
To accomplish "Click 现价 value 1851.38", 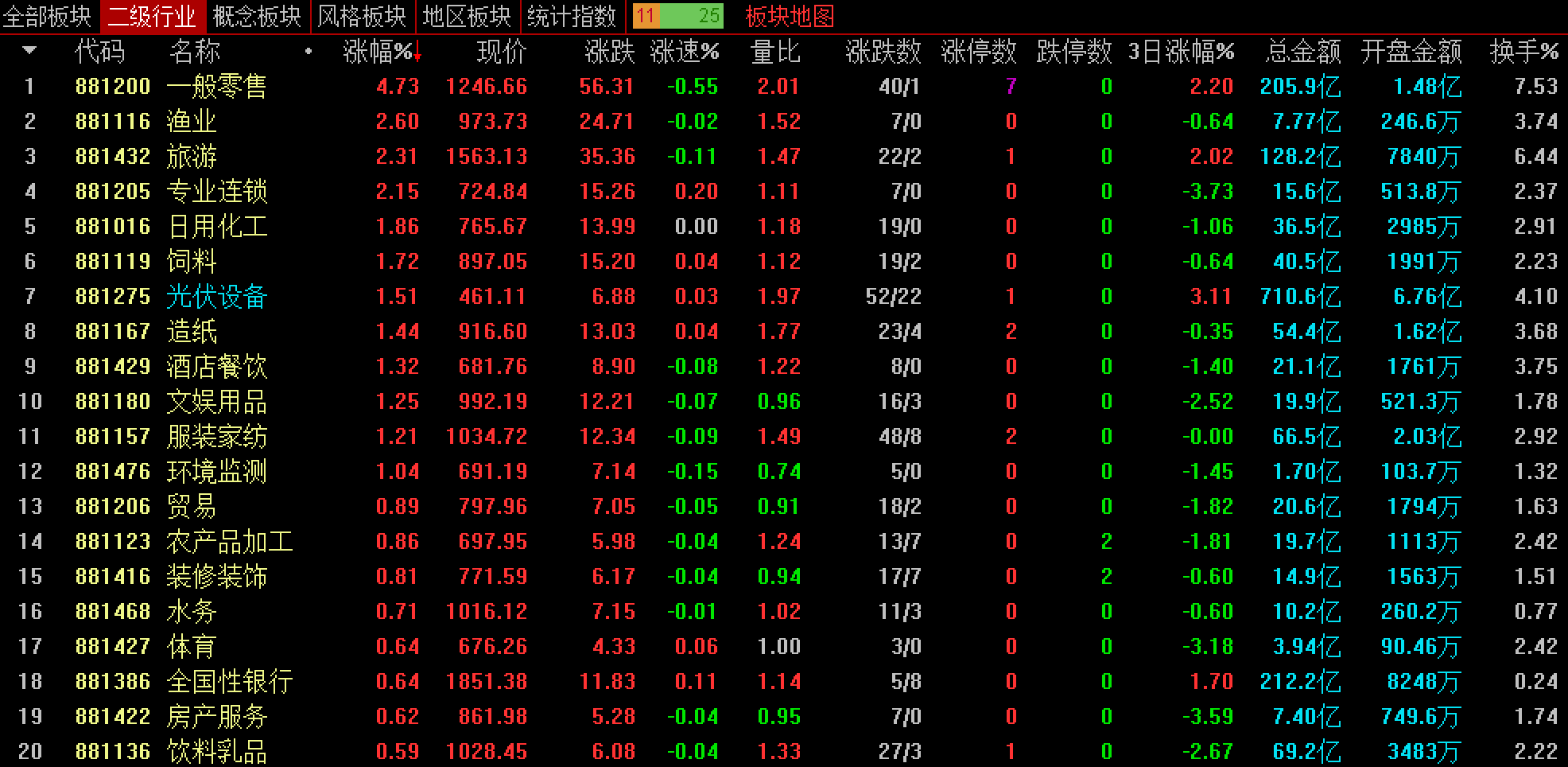I will pos(487,681).
